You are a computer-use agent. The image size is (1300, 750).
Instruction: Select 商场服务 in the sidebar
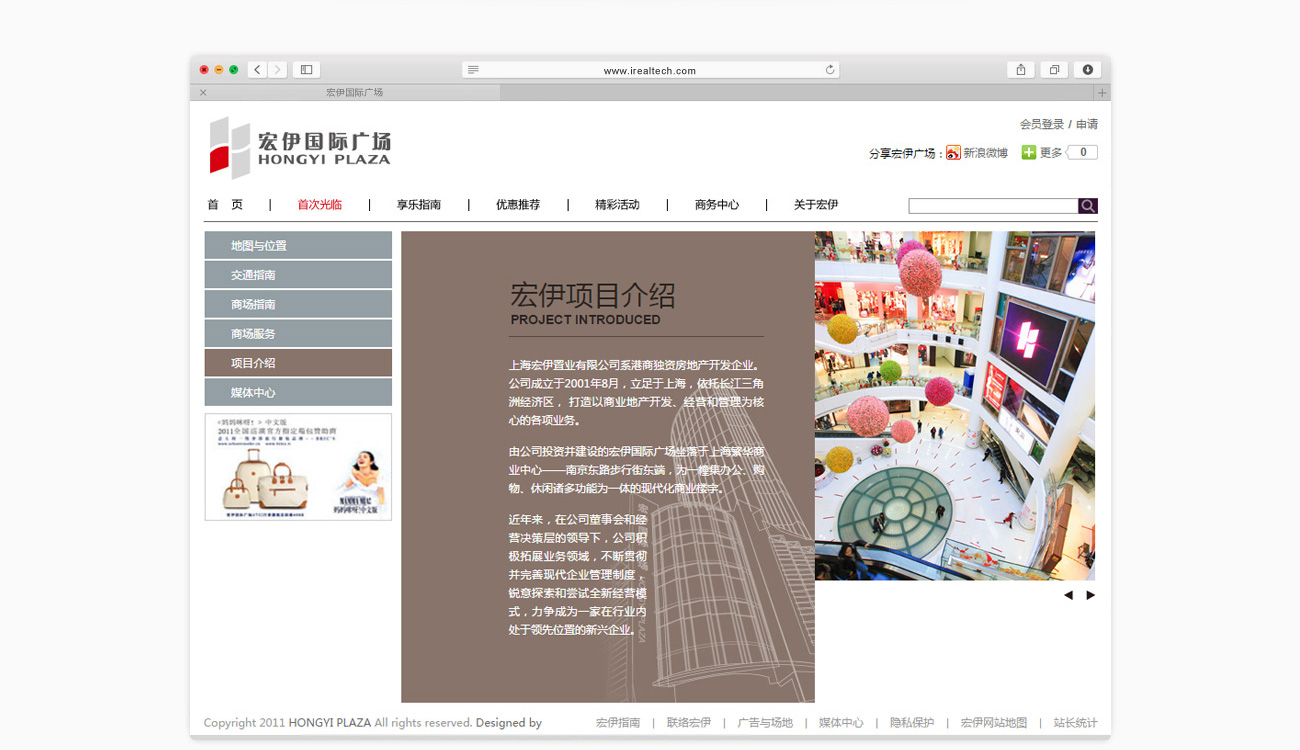pyautogui.click(x=298, y=334)
